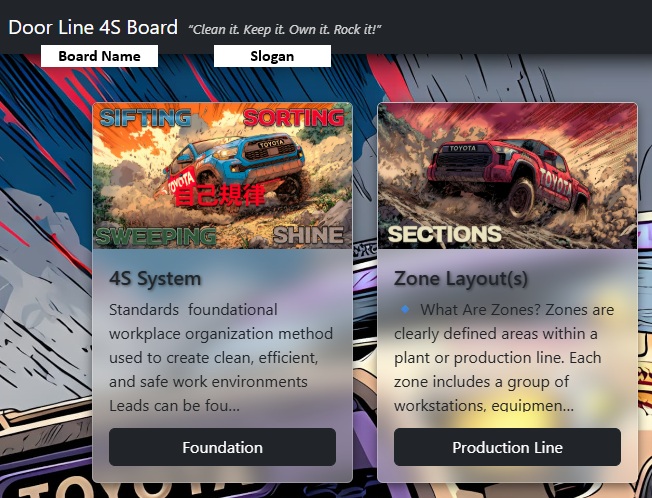Click the SHINE label on the image
The height and width of the screenshot is (498, 652).
(x=308, y=236)
